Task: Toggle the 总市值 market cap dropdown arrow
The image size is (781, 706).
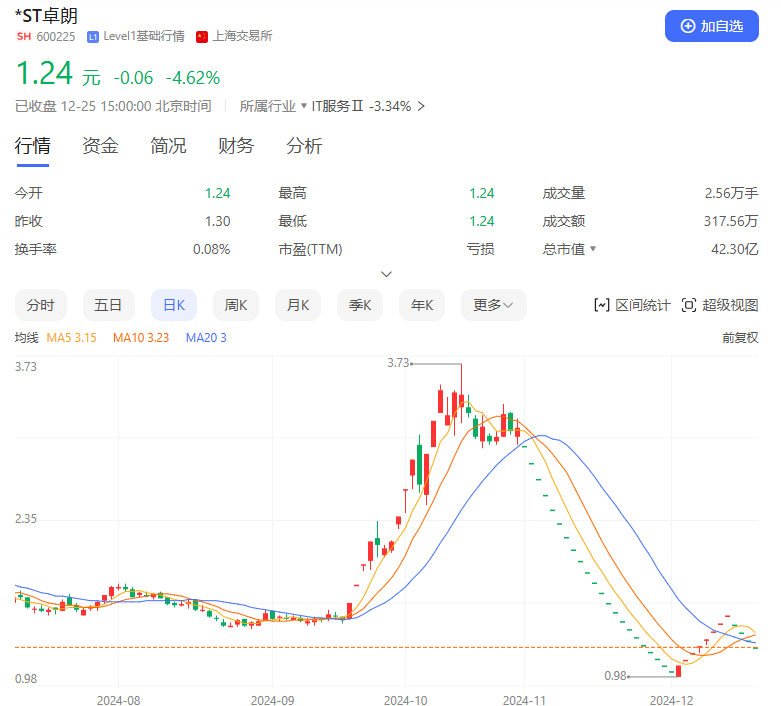Action: tap(593, 249)
